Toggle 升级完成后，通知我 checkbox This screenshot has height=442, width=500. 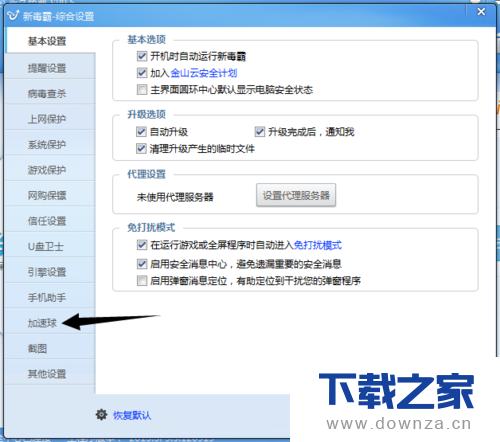coord(260,132)
